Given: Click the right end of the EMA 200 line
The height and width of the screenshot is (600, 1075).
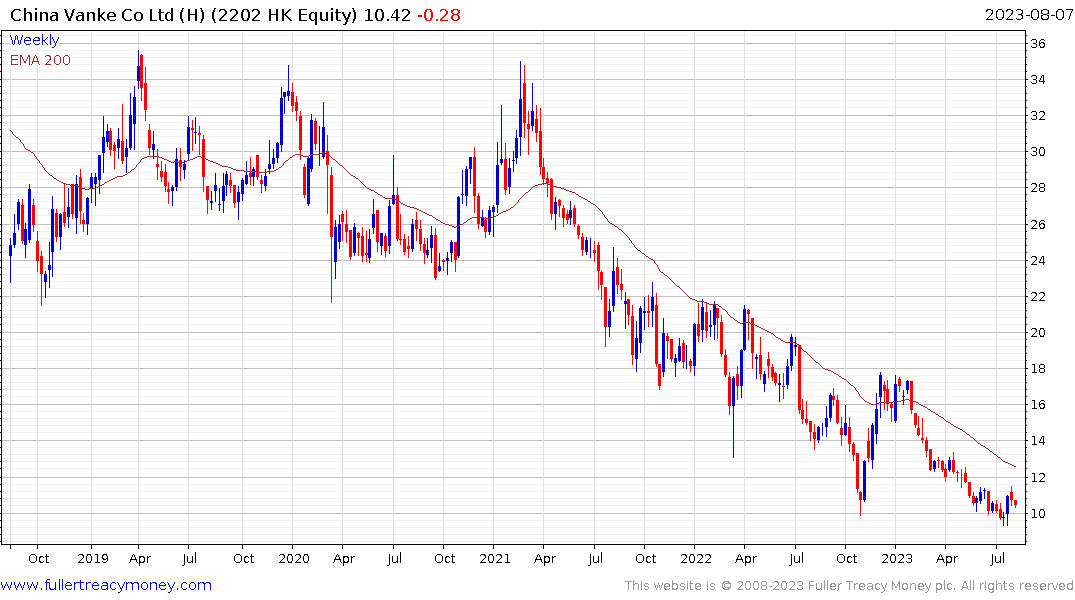Looking at the screenshot, I should coord(1015,466).
